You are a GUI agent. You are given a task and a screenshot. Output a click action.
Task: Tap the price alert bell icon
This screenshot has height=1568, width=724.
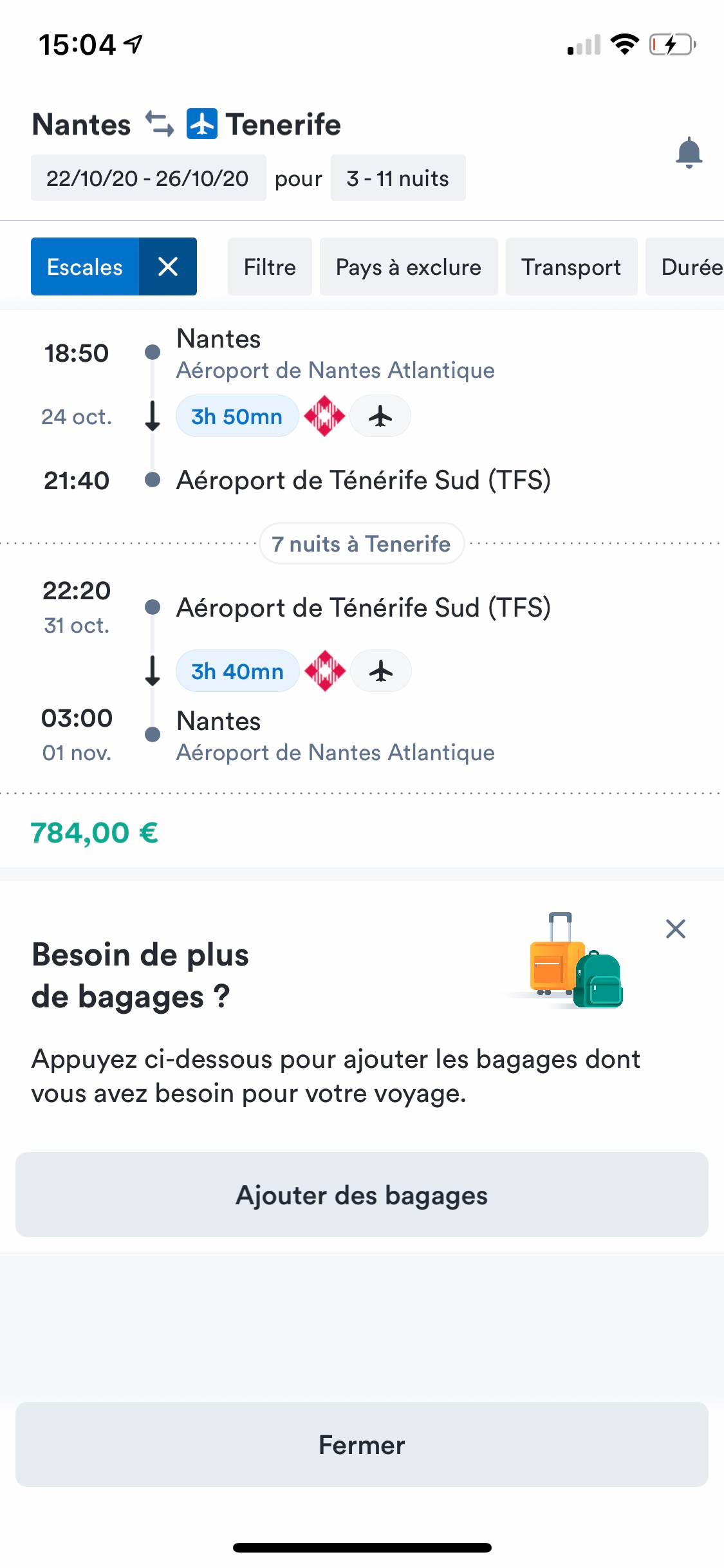point(689,153)
